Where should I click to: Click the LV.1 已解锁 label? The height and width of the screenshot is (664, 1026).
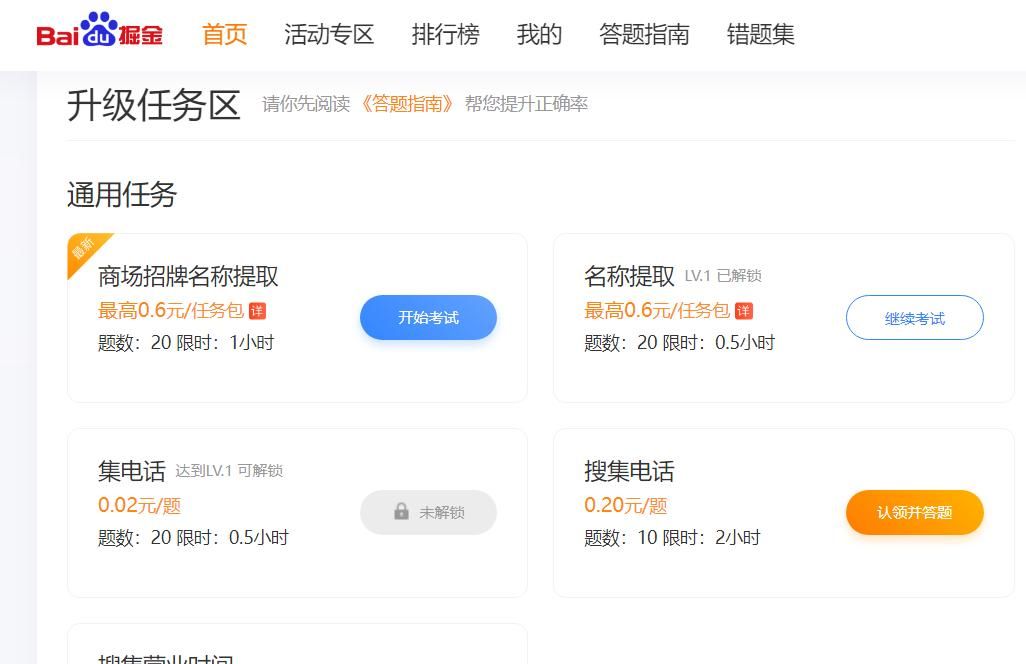click(x=725, y=277)
